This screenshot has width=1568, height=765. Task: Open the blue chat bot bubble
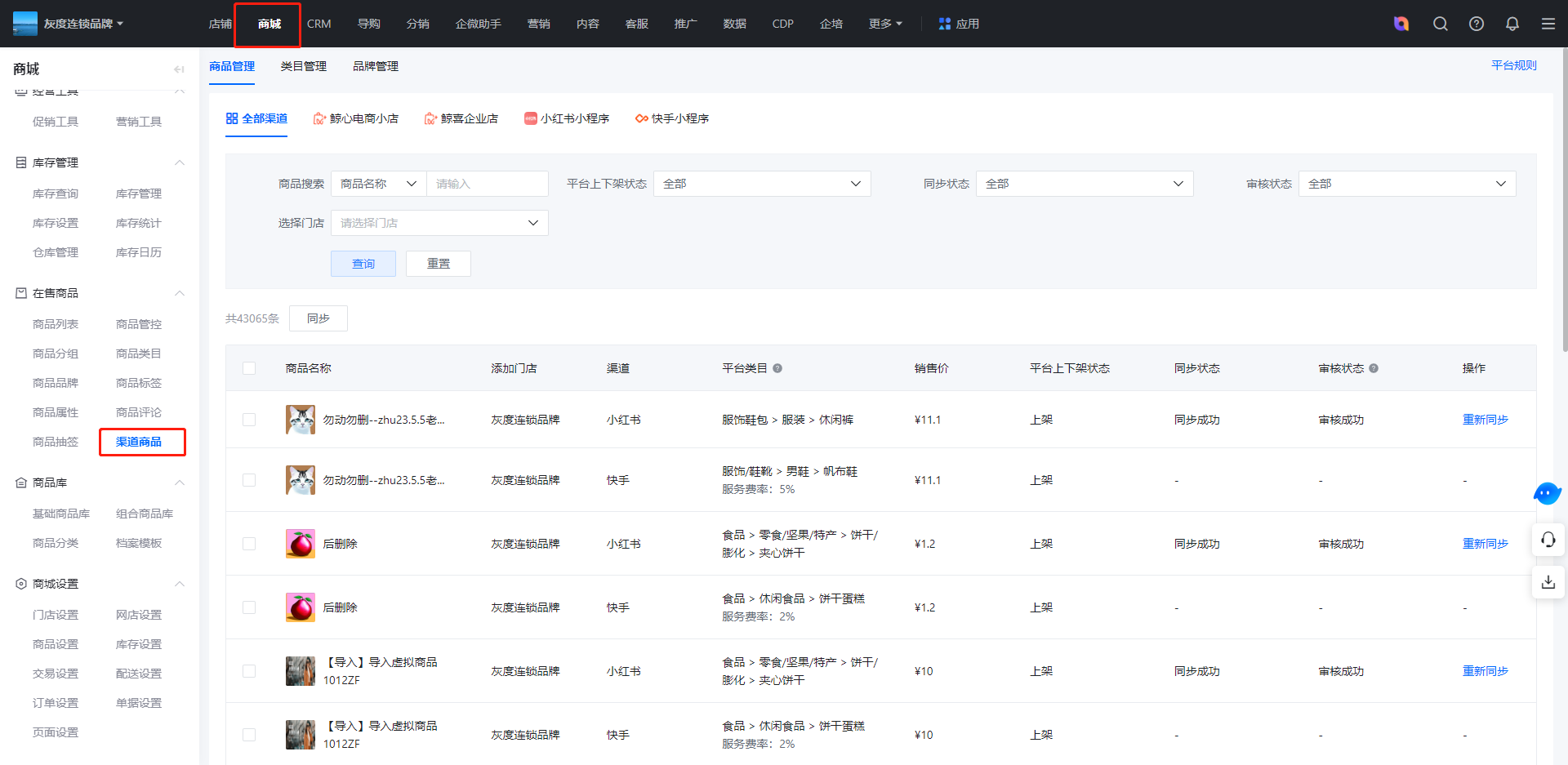1547,493
